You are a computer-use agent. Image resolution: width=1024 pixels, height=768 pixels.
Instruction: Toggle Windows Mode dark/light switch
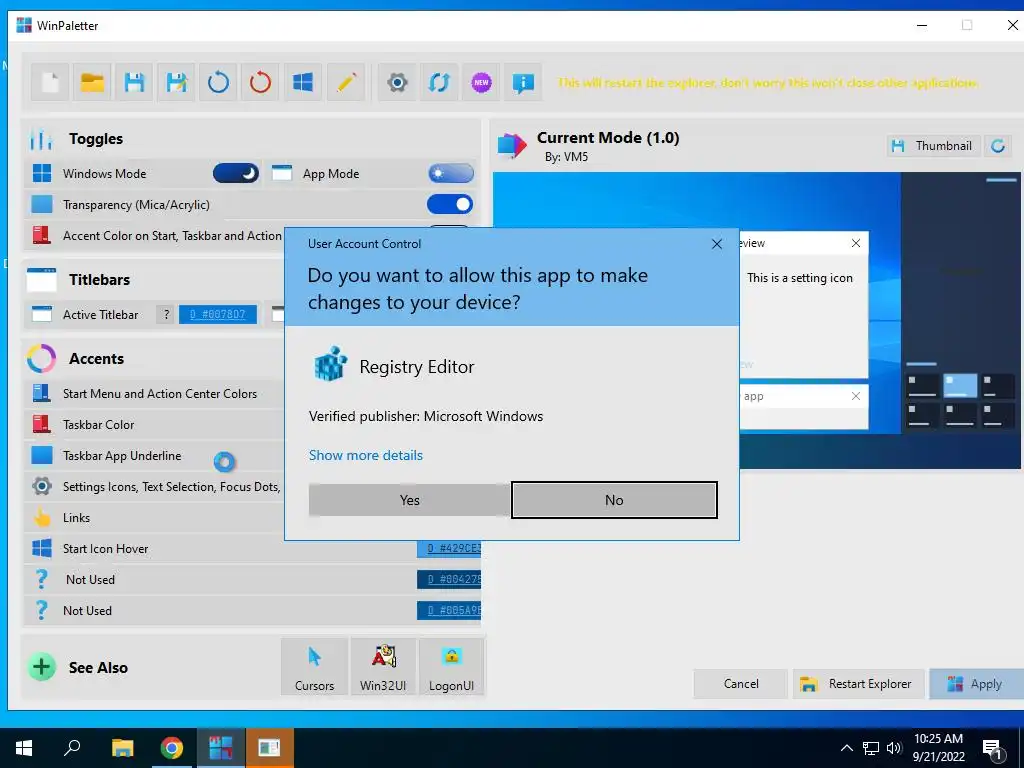pyautogui.click(x=236, y=173)
